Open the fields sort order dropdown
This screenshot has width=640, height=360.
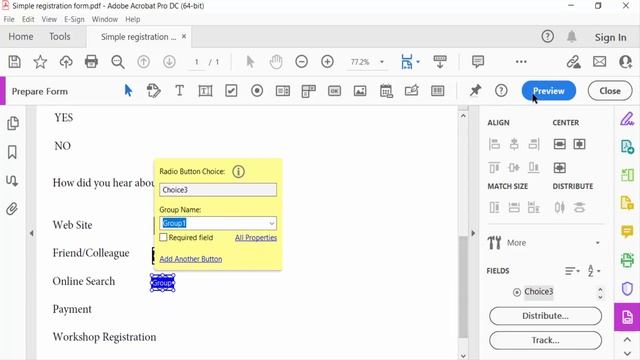click(x=572, y=271)
